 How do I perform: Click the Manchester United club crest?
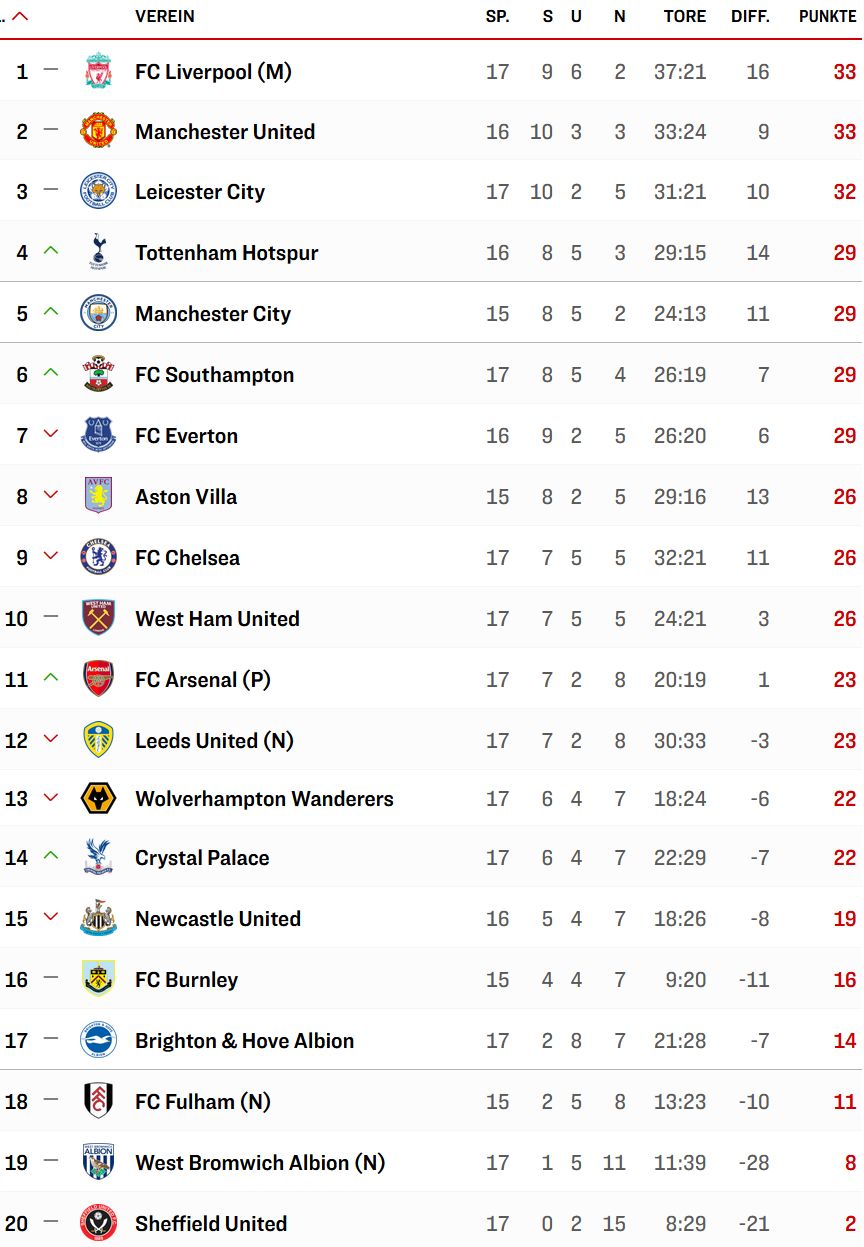98,131
